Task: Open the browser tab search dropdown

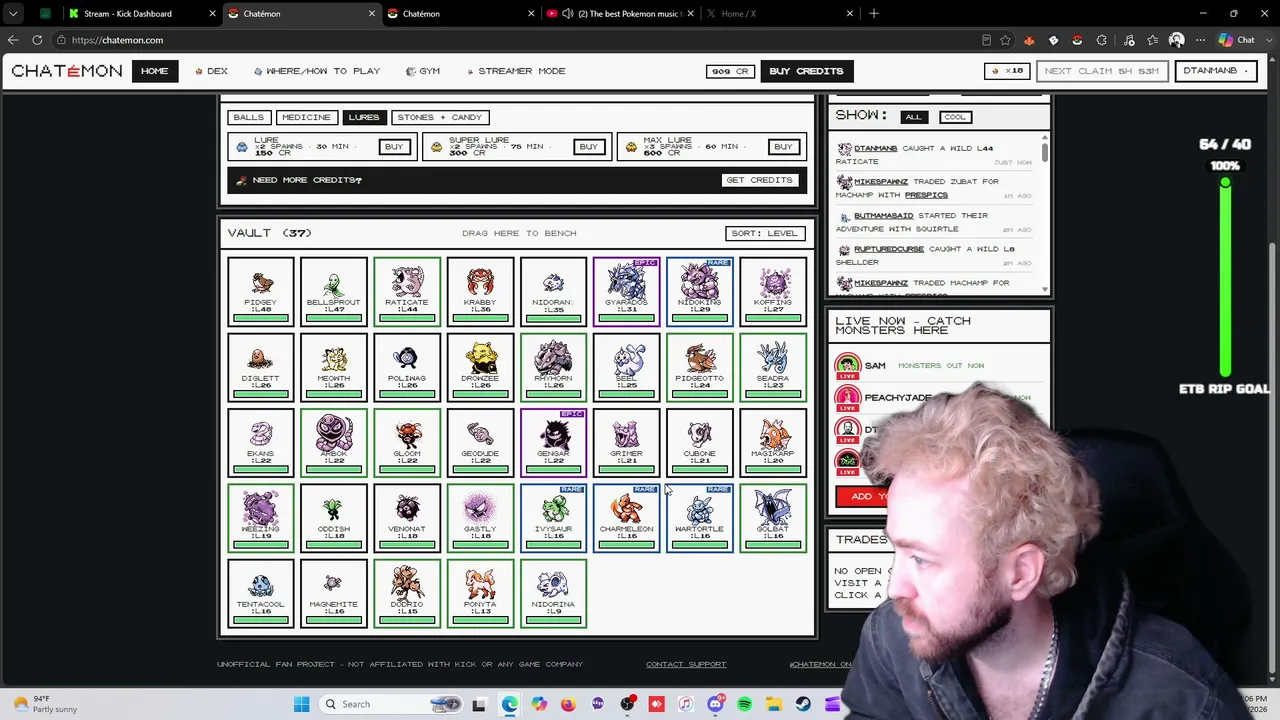Action: pyautogui.click(x=13, y=14)
